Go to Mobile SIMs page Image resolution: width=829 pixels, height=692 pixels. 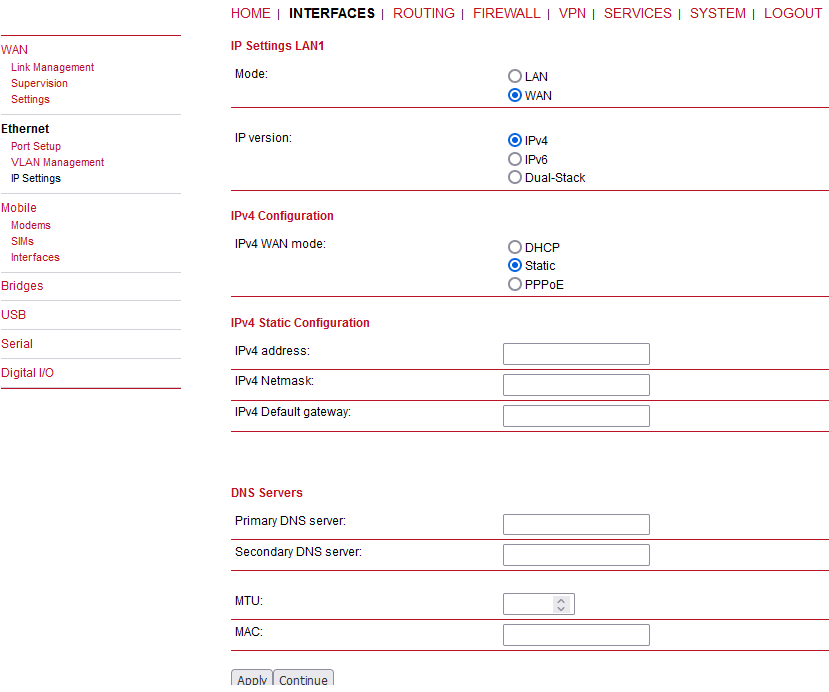pos(22,241)
